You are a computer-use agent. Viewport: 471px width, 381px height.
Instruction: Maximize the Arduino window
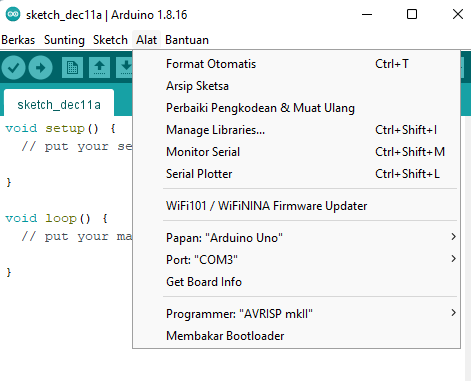click(x=412, y=14)
